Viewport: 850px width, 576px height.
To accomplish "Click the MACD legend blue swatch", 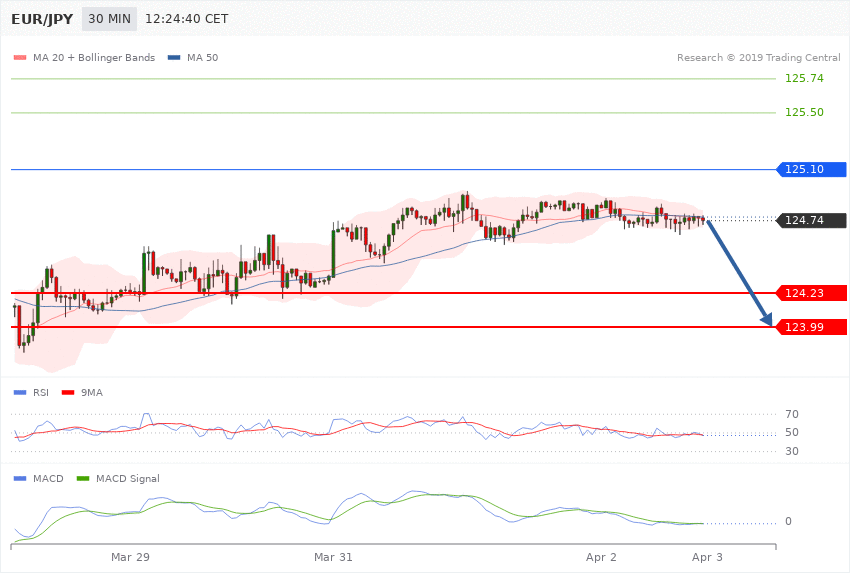I will point(20,478).
